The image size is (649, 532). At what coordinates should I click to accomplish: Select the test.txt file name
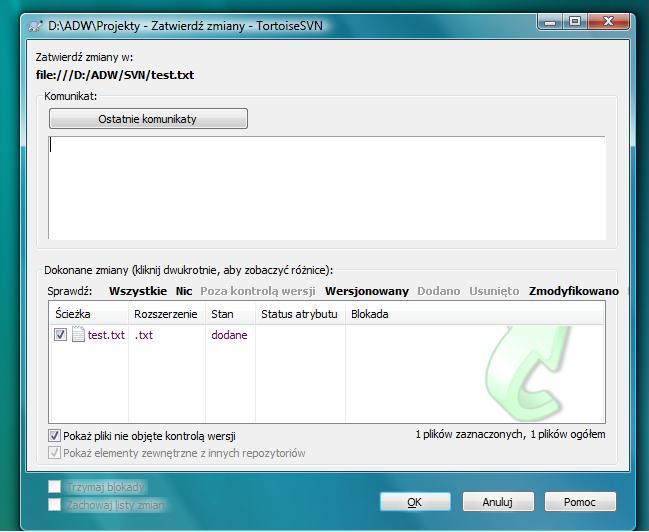pos(106,335)
